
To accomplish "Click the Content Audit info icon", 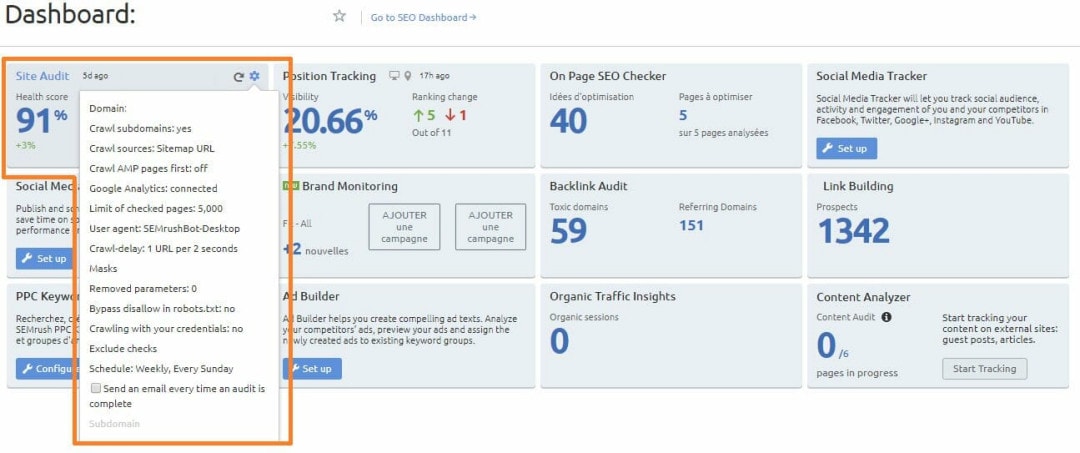I will [886, 317].
